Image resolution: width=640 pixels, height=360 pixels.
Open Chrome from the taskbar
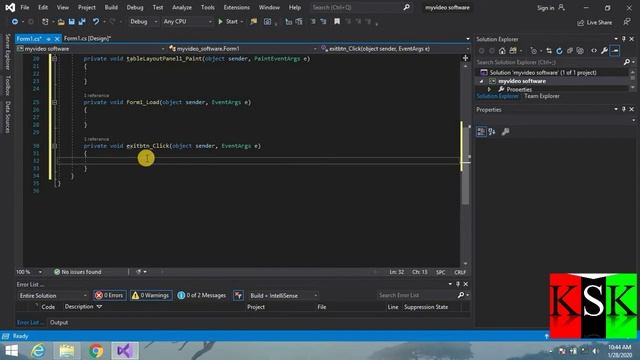coord(96,351)
